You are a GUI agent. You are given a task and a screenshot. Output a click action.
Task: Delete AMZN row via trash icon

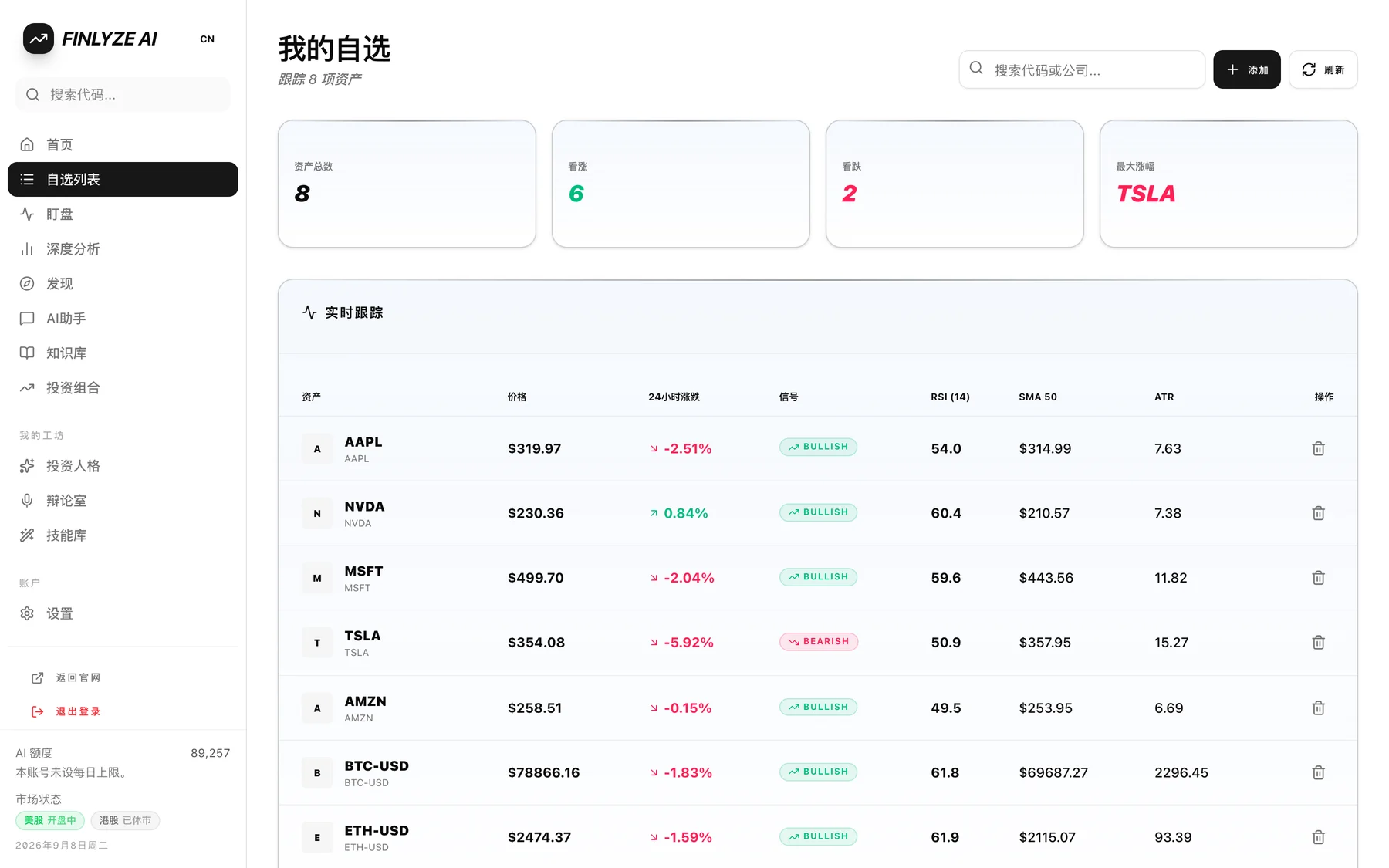[x=1318, y=708]
